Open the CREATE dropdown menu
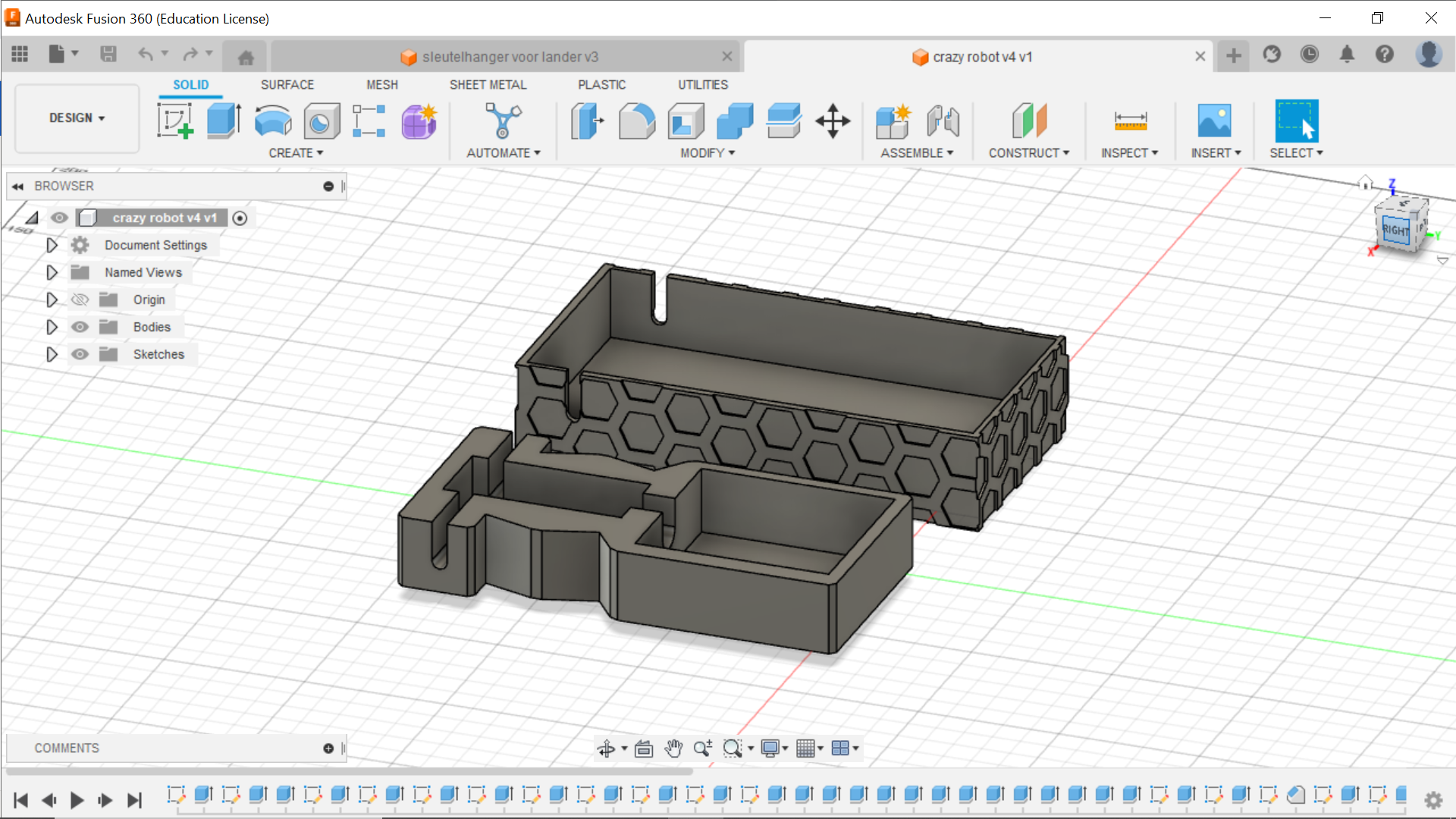Viewport: 1456px width, 819px height. [296, 152]
